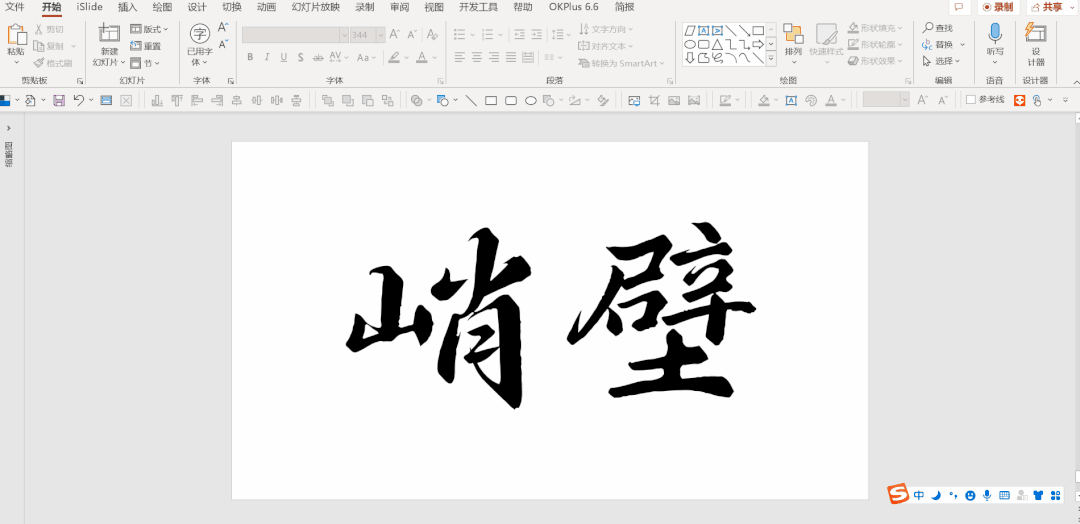Screen dimensions: 1080x524
Task: Click the Sogou voice input microphone icon
Action: coord(987,495)
